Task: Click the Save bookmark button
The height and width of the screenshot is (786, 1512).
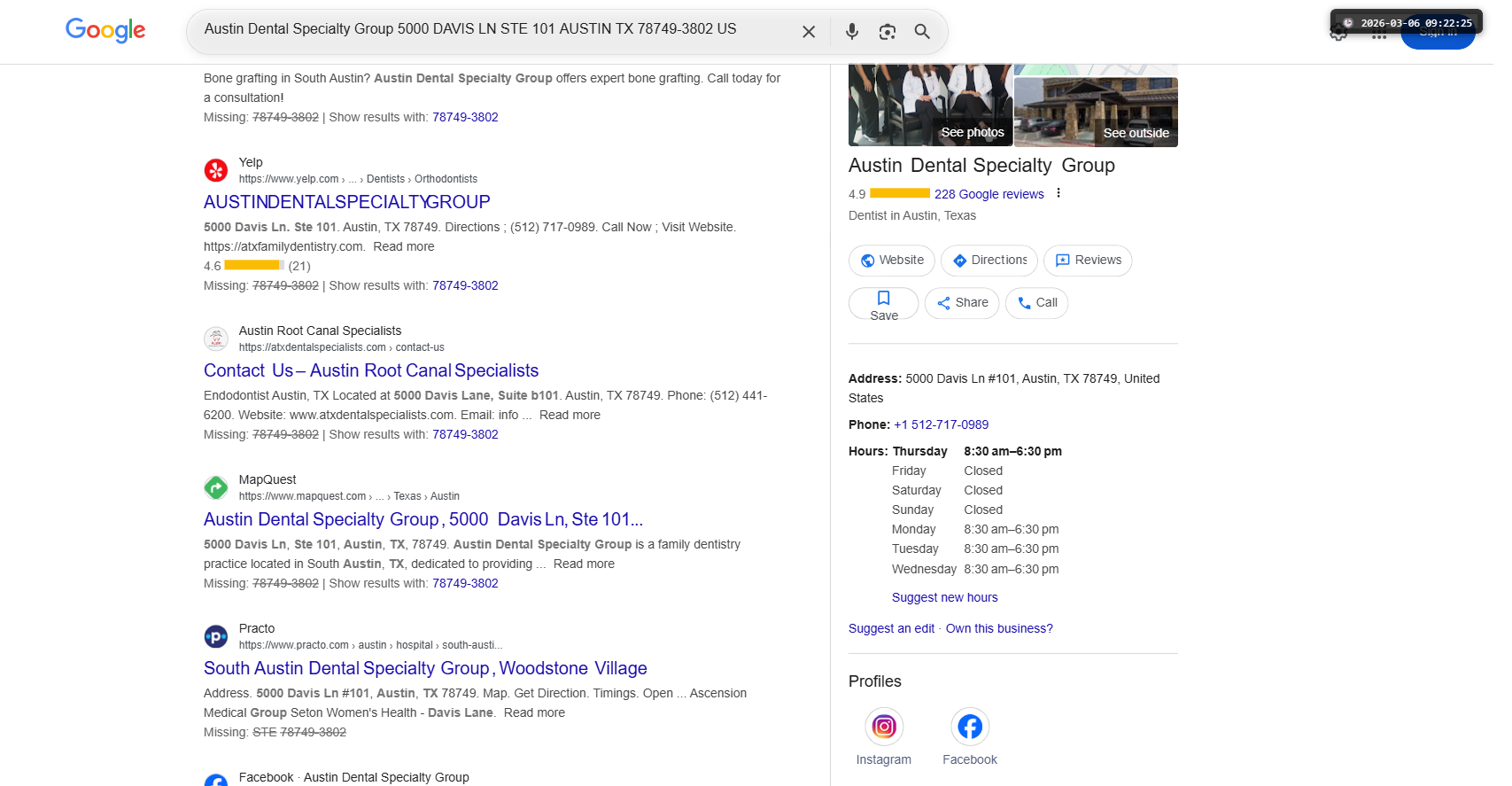Action: click(x=883, y=304)
